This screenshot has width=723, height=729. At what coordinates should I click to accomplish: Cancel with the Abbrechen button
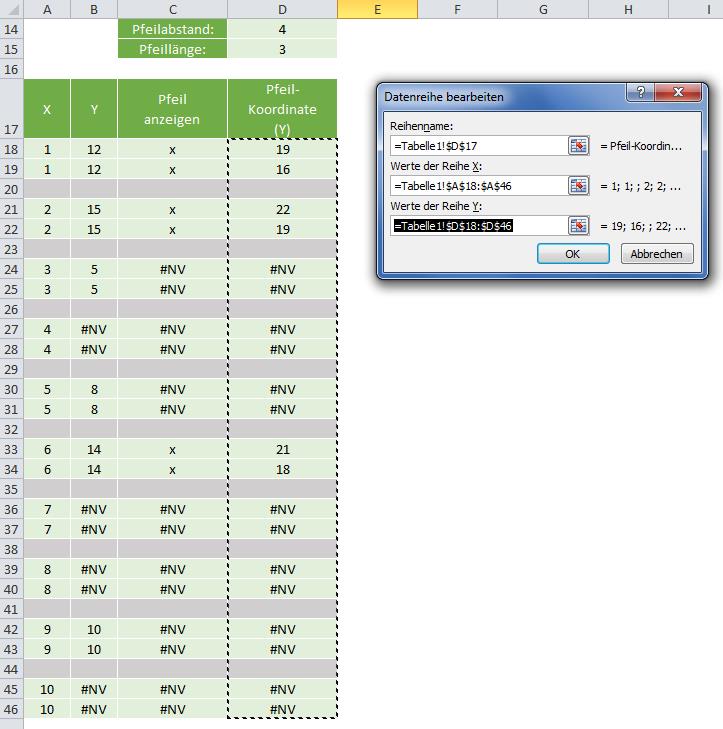(x=657, y=254)
